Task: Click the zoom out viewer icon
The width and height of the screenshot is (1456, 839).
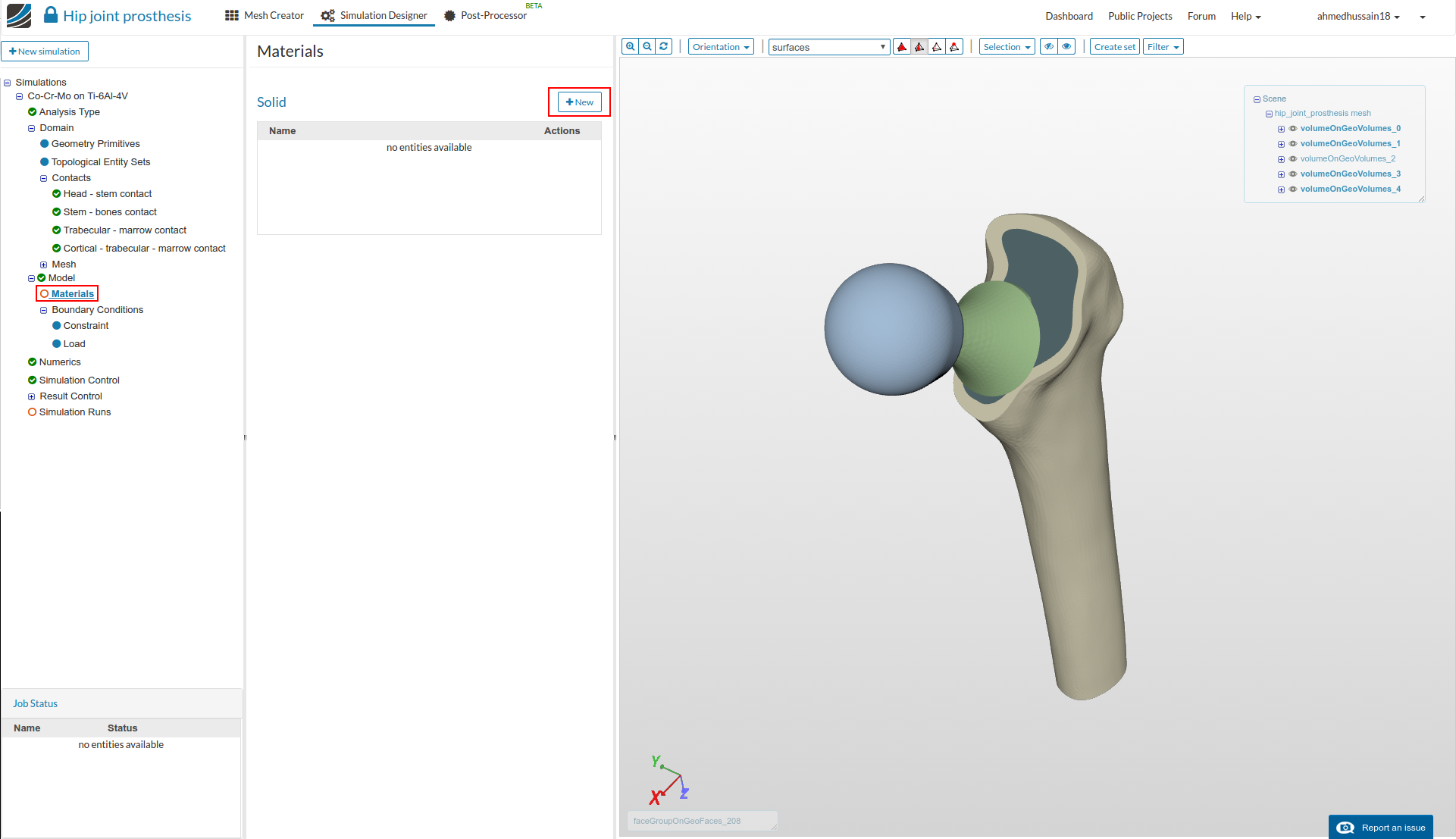Action: [x=647, y=47]
